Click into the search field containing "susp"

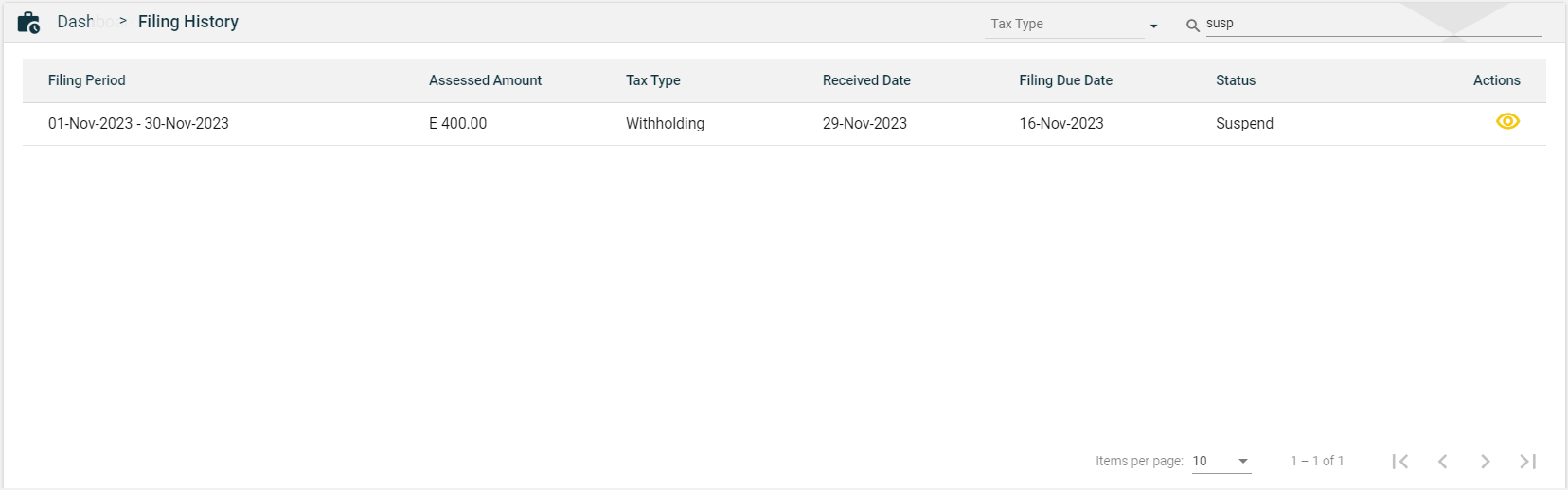click(1373, 24)
